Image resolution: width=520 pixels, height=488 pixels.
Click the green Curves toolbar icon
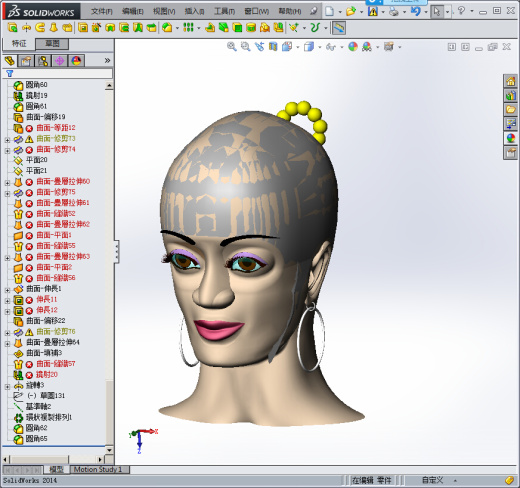pos(315,28)
